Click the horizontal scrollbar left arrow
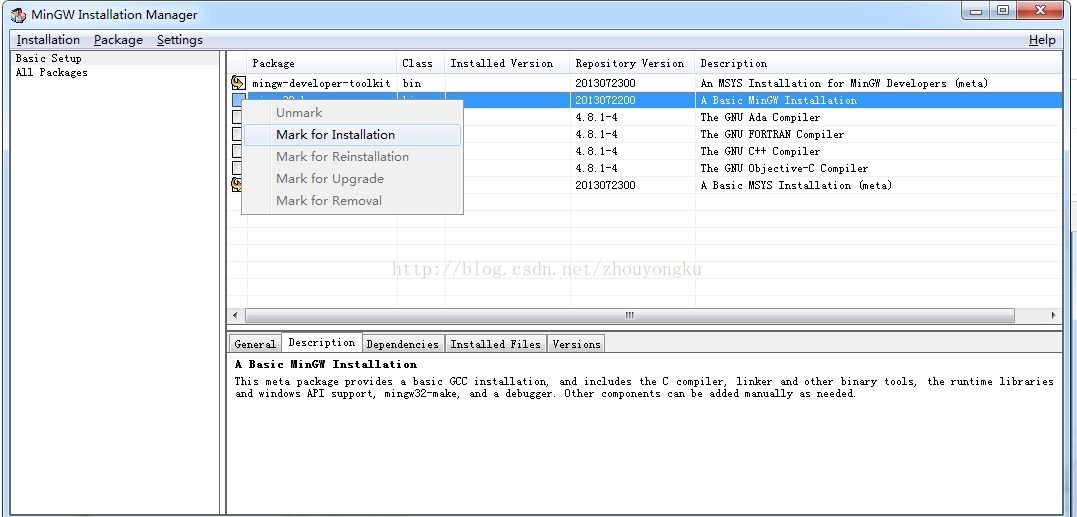The image size is (1077, 517). coord(235,315)
